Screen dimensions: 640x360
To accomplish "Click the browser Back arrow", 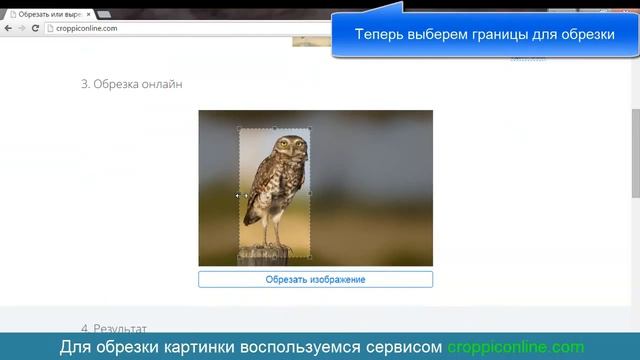I will point(8,28).
